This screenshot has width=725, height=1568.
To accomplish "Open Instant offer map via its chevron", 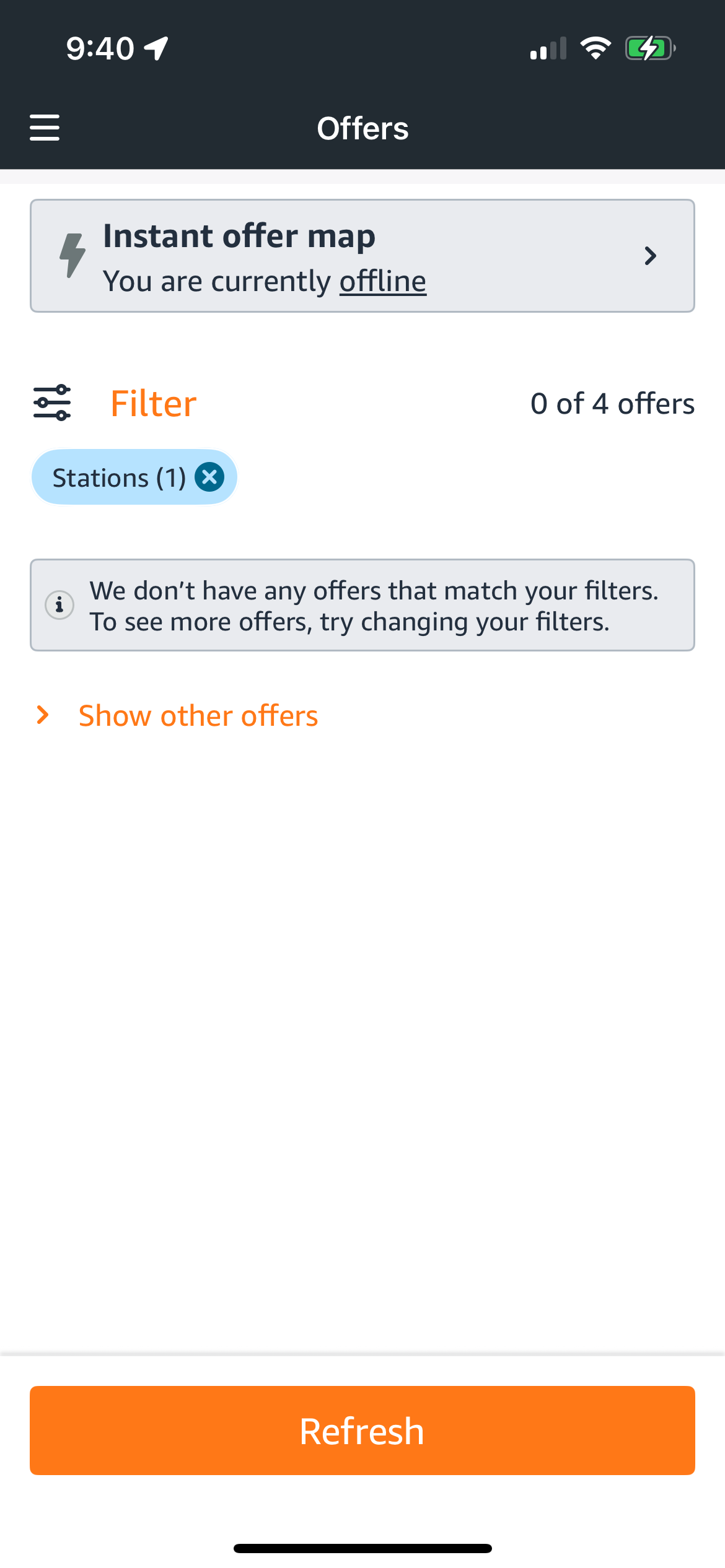I will [651, 255].
